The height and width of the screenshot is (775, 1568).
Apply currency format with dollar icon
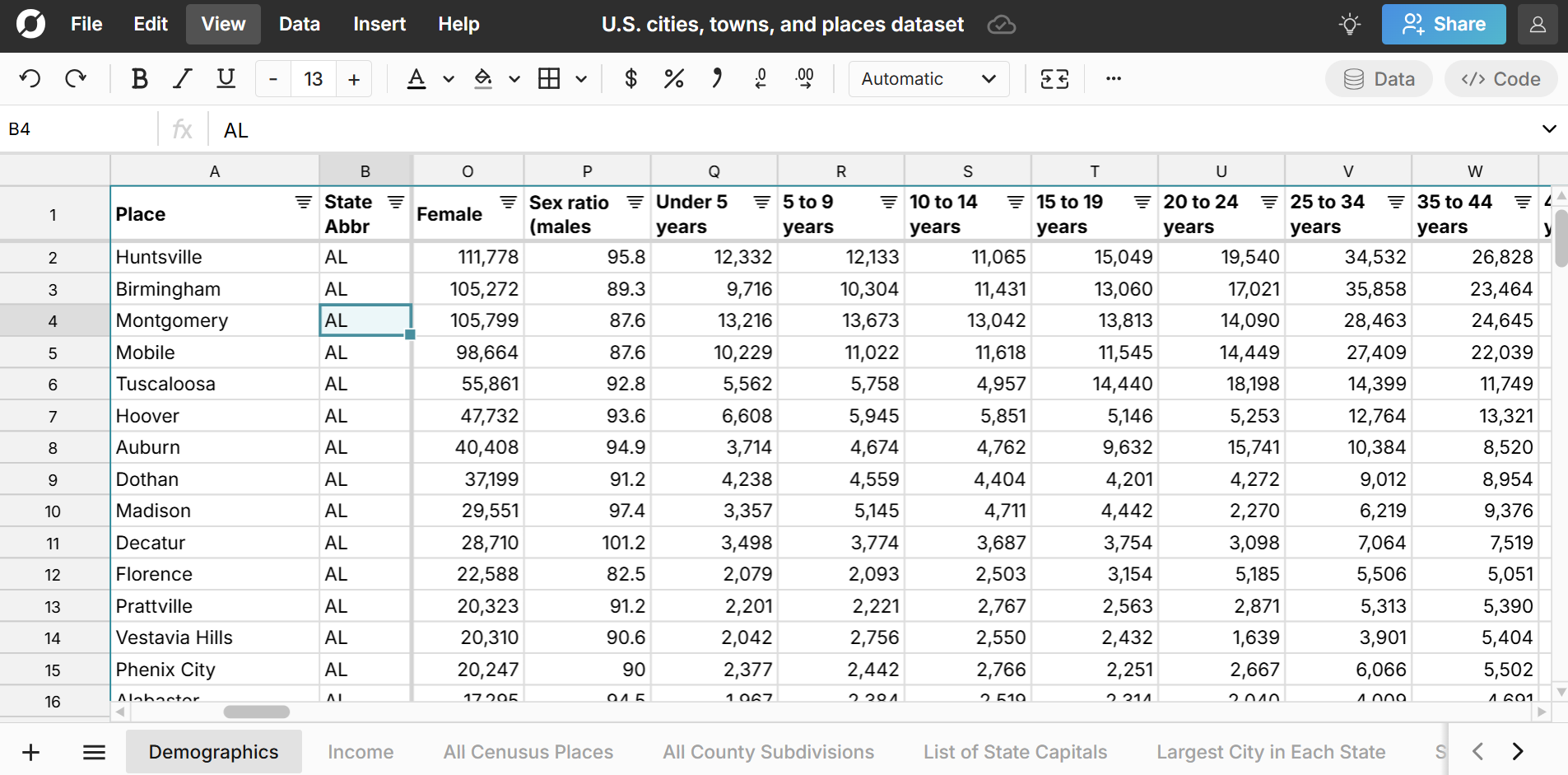630,79
